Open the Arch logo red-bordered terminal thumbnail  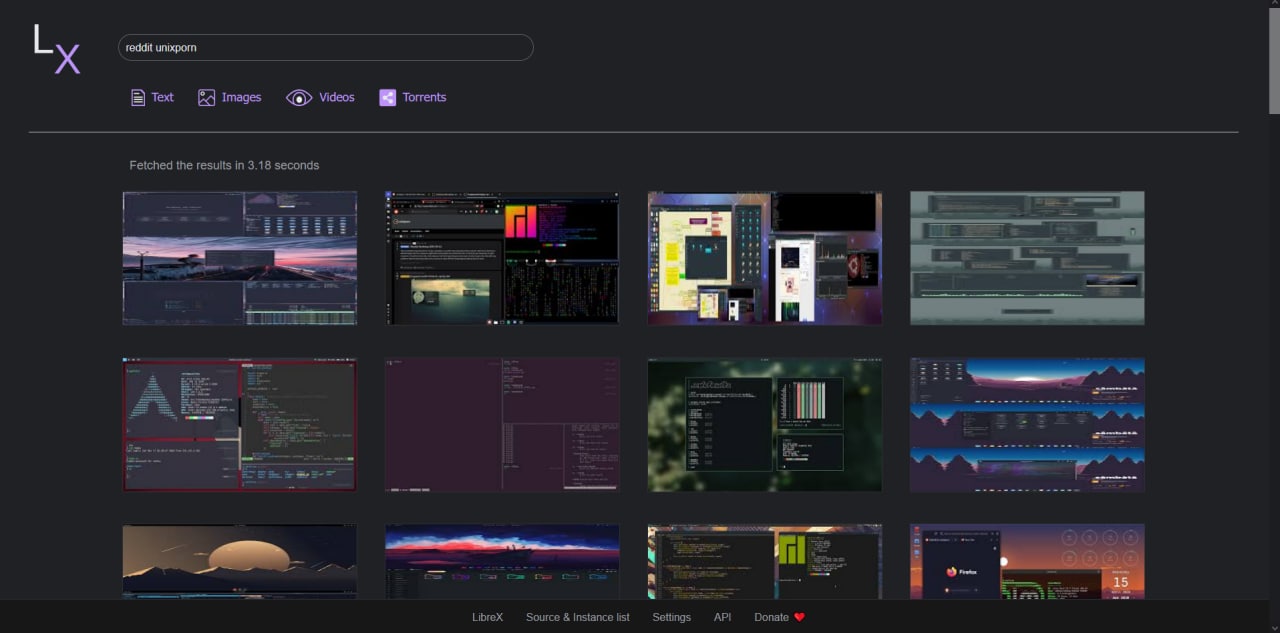(240, 425)
